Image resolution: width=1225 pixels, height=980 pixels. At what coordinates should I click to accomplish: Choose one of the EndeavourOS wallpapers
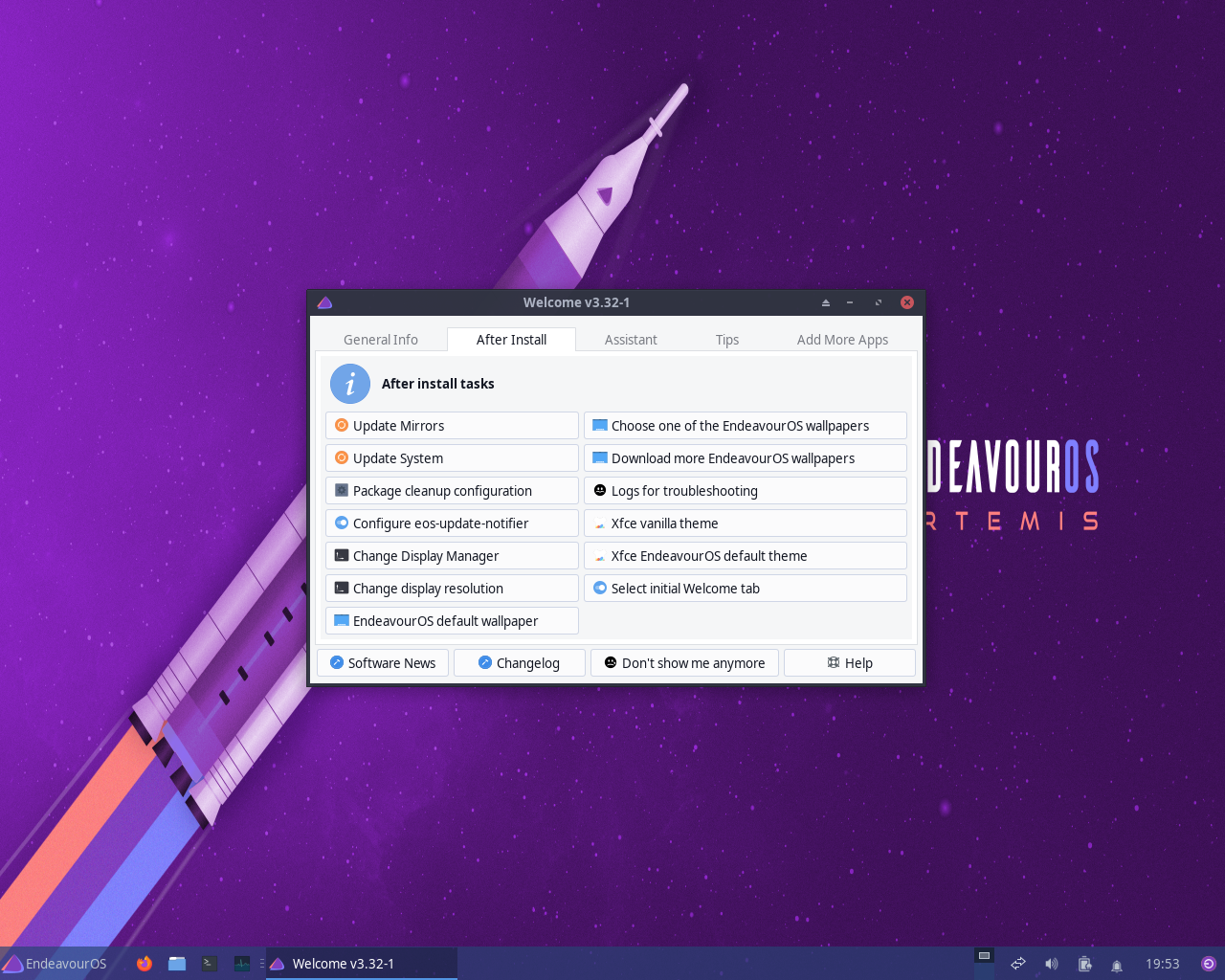[746, 426]
